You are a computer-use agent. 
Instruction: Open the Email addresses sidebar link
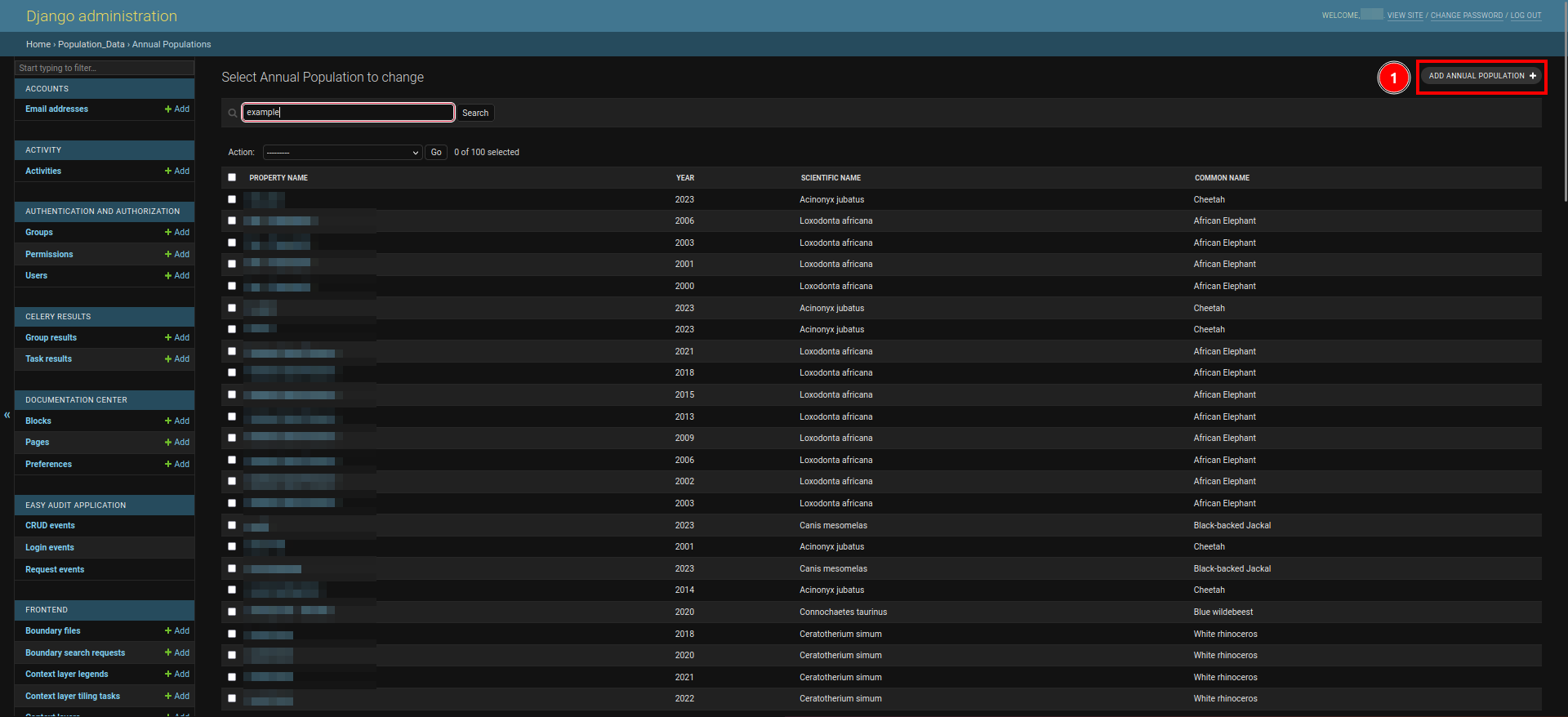tap(56, 109)
